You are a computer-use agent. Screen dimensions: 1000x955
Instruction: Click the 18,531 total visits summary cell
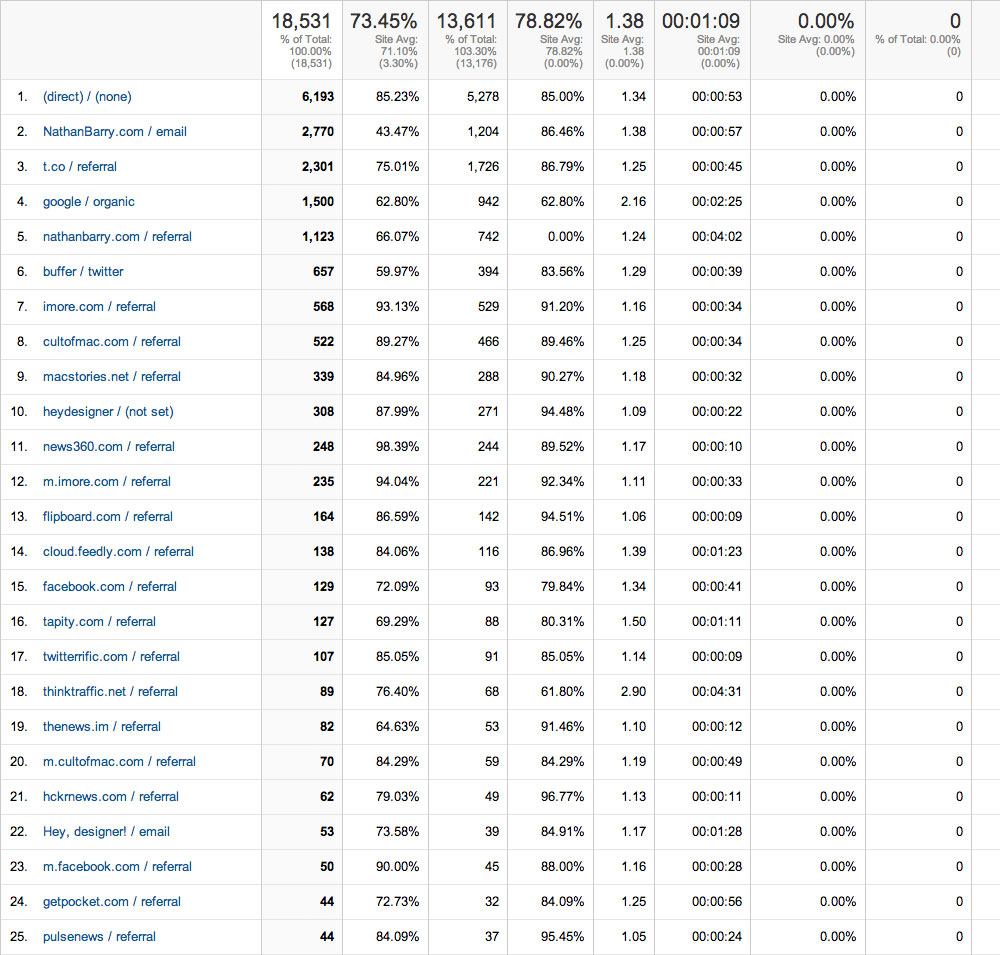tap(302, 22)
